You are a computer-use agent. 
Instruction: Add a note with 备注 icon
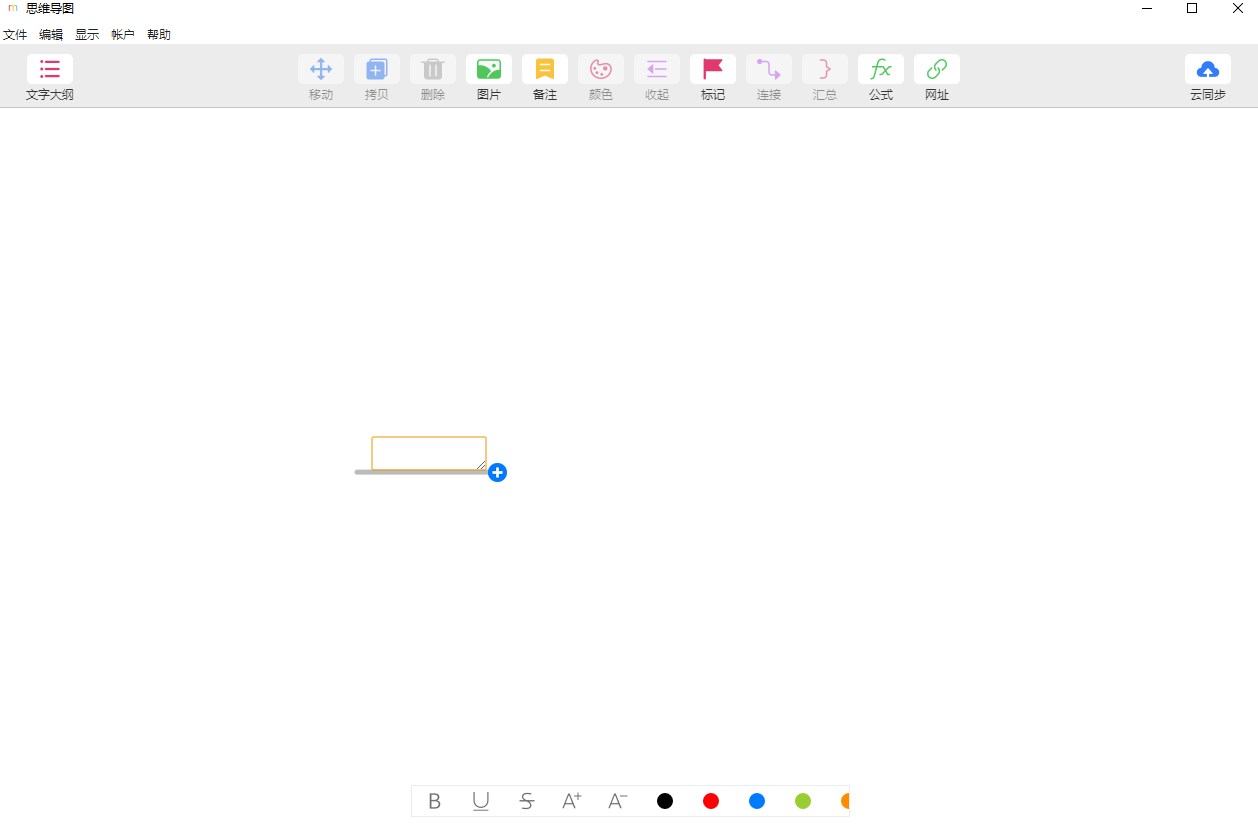[545, 70]
